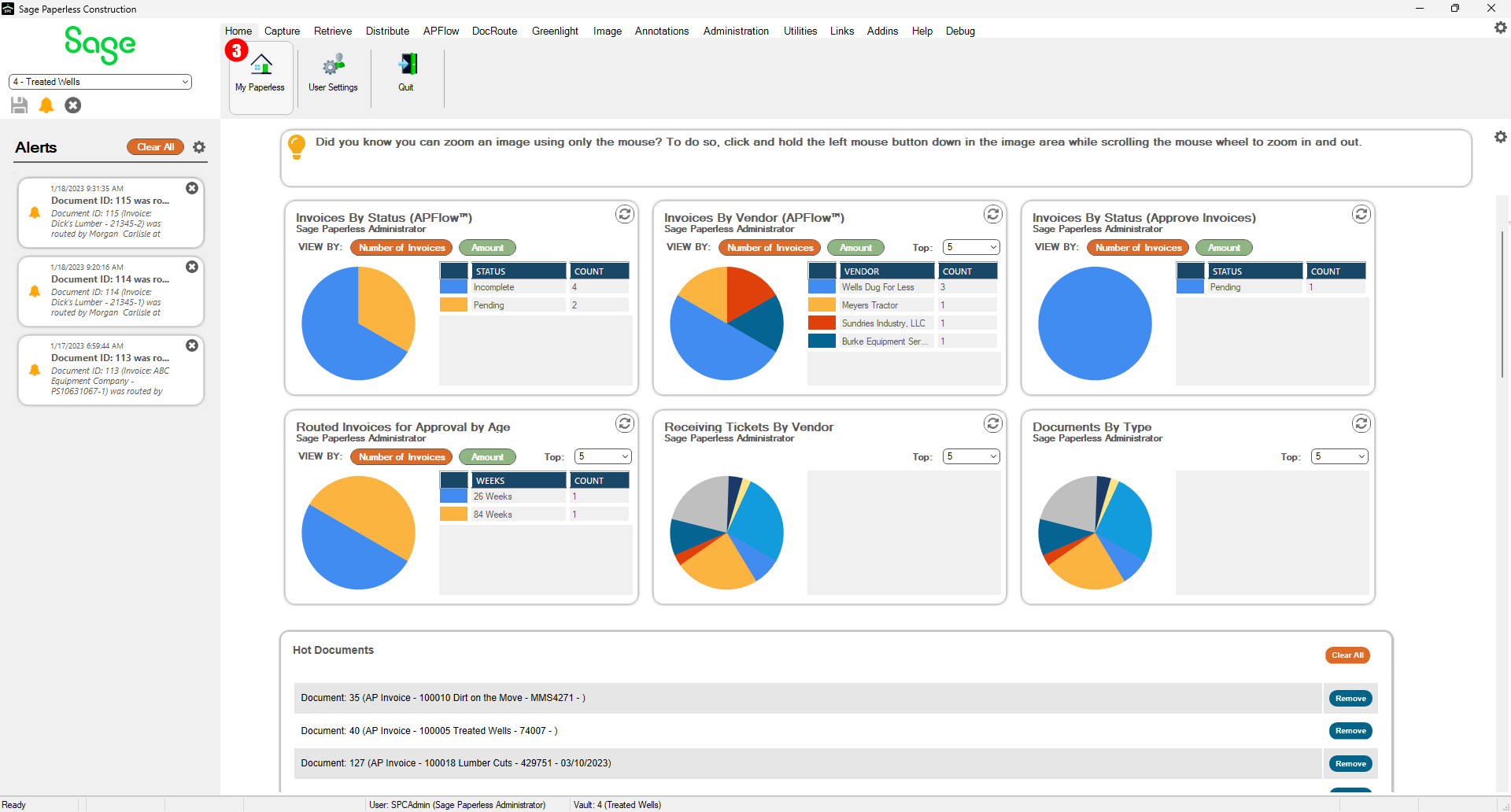Dismiss the Document ID 113 alert
This screenshot has height=812, width=1511.
(x=192, y=345)
